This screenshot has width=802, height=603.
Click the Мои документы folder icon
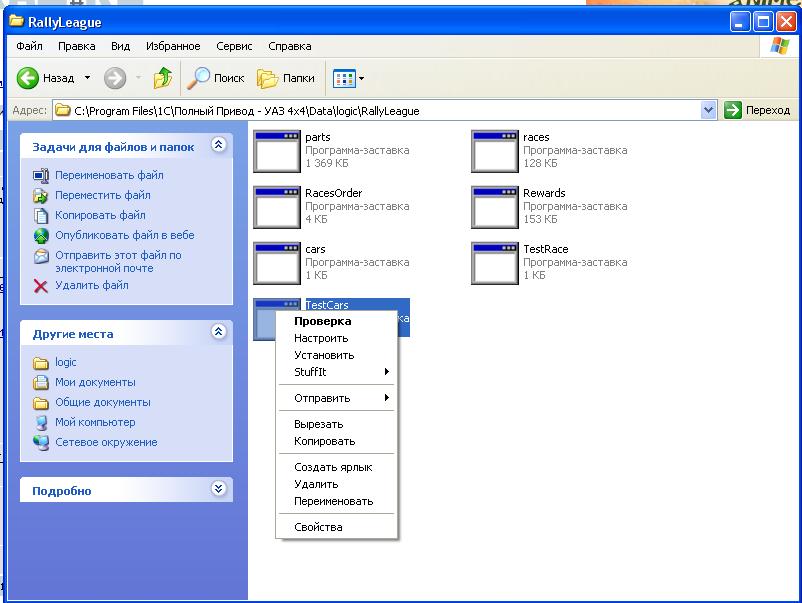coord(41,383)
